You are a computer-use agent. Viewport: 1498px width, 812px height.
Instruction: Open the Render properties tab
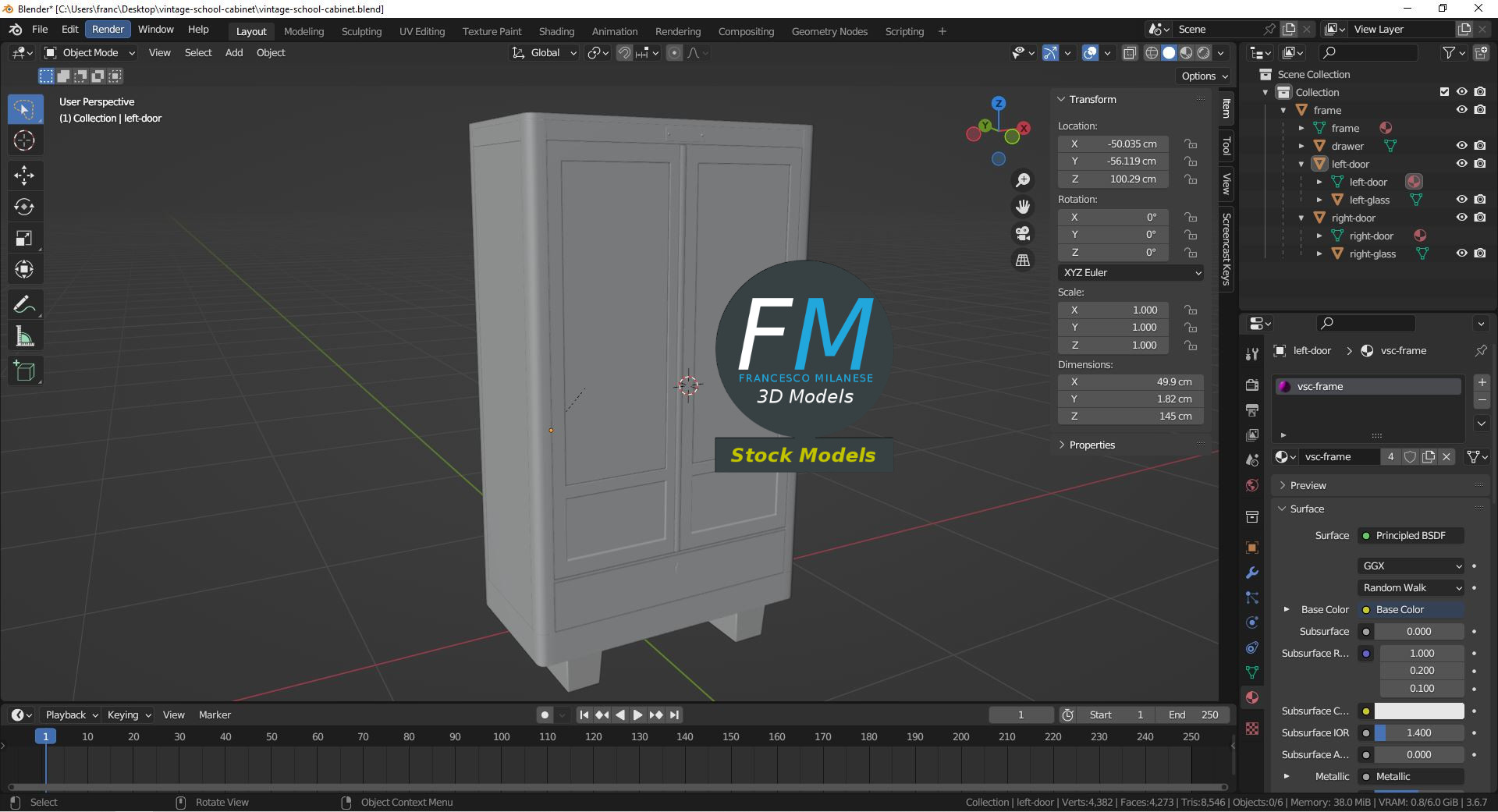pos(1252,385)
